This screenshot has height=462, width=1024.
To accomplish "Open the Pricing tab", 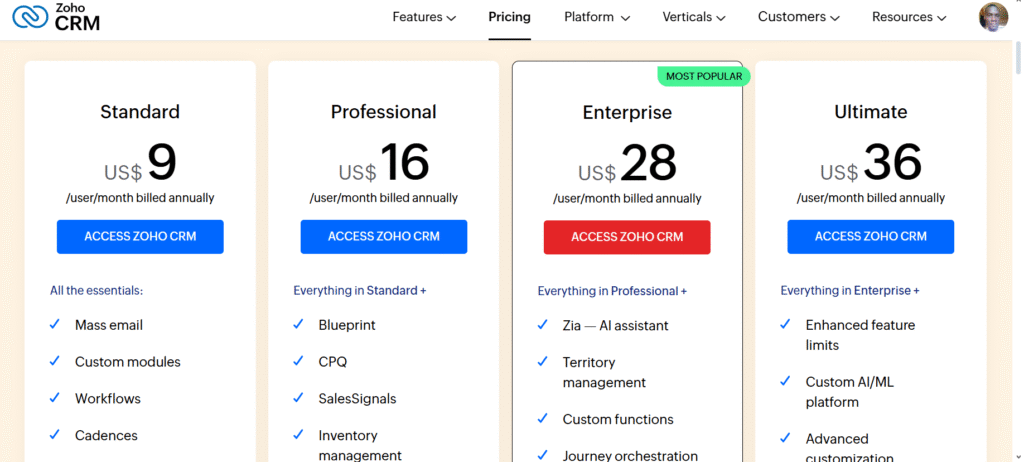I will [509, 17].
